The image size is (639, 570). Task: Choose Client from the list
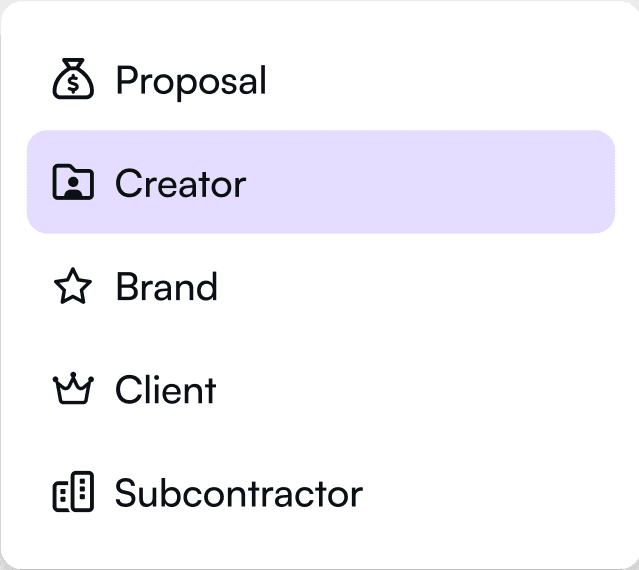coord(321,389)
